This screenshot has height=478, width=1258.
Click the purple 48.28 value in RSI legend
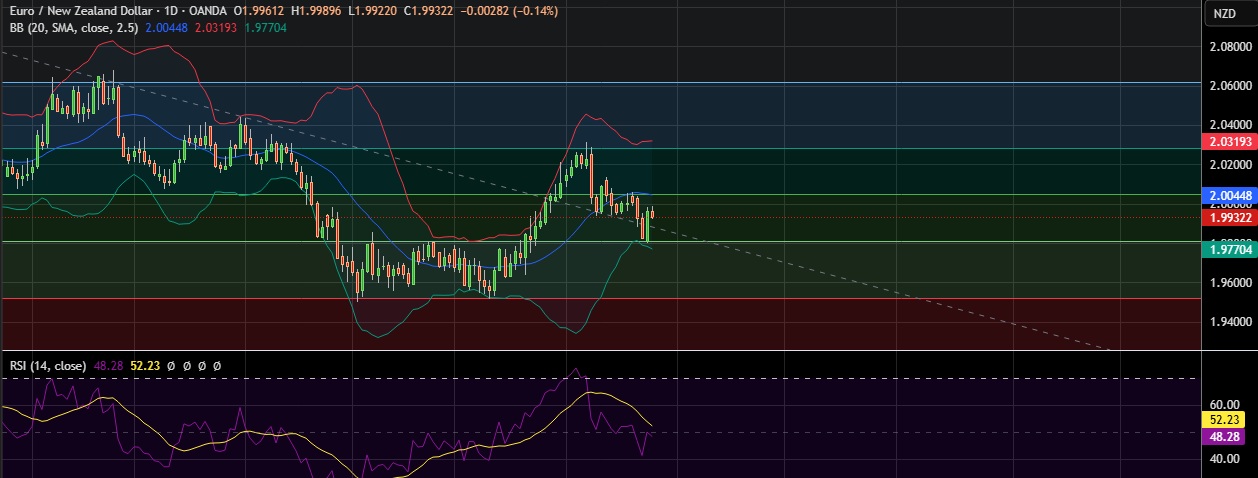pos(106,366)
